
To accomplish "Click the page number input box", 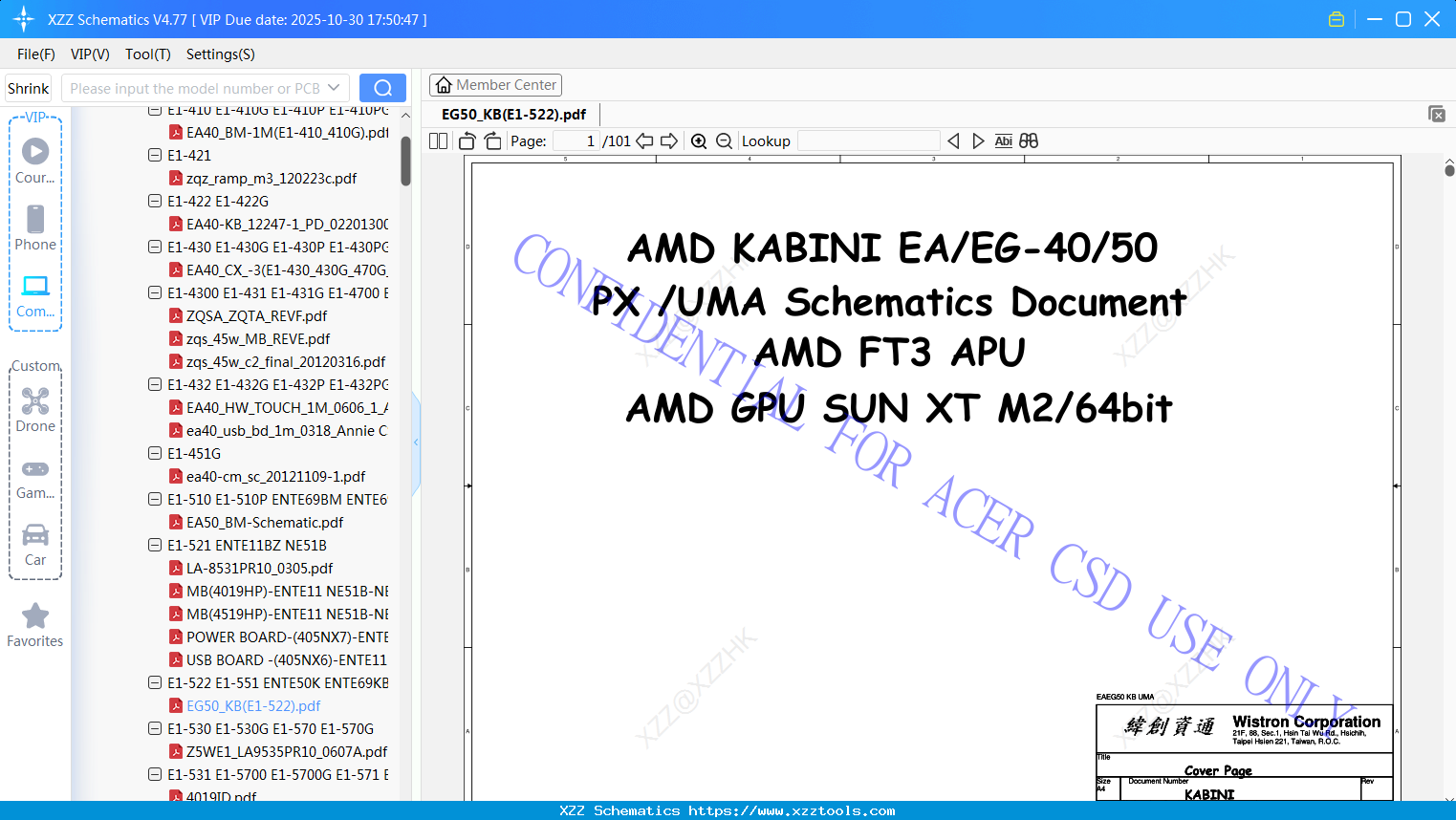I will pyautogui.click(x=576, y=140).
